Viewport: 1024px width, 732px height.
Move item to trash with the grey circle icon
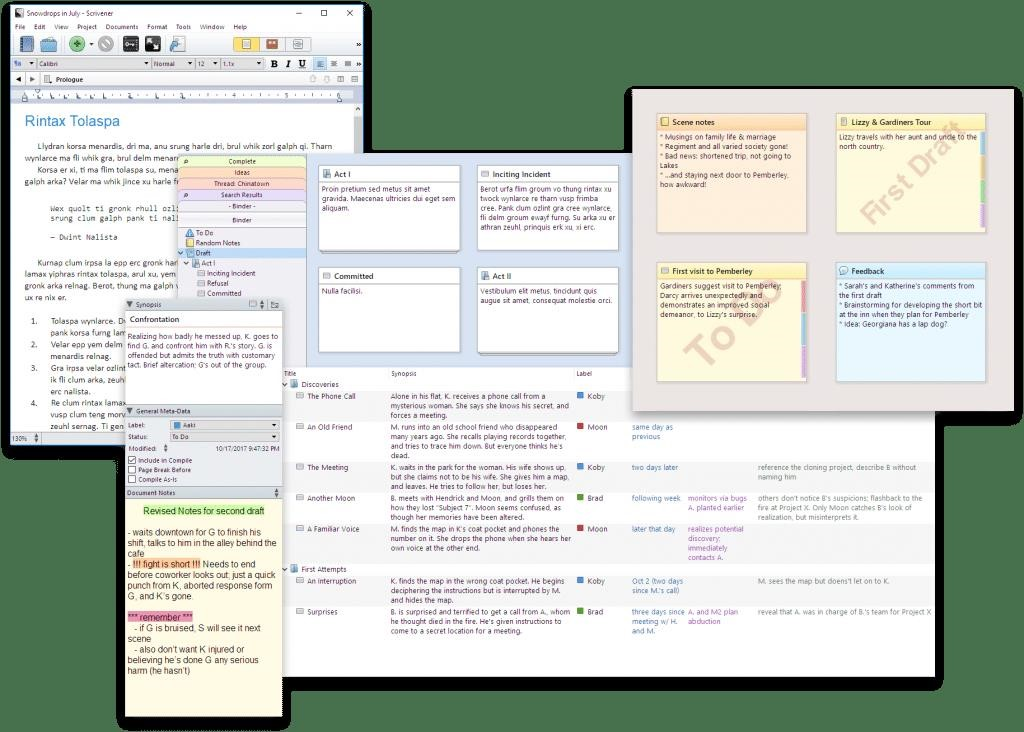tap(106, 44)
